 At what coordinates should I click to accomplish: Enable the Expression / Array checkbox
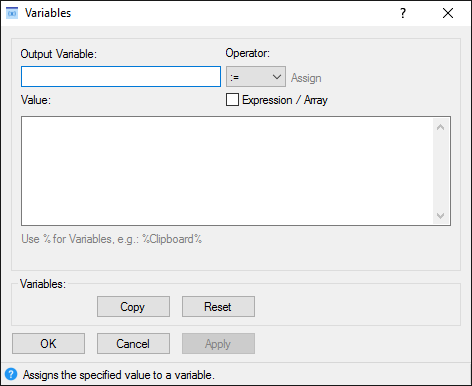pyautogui.click(x=232, y=100)
